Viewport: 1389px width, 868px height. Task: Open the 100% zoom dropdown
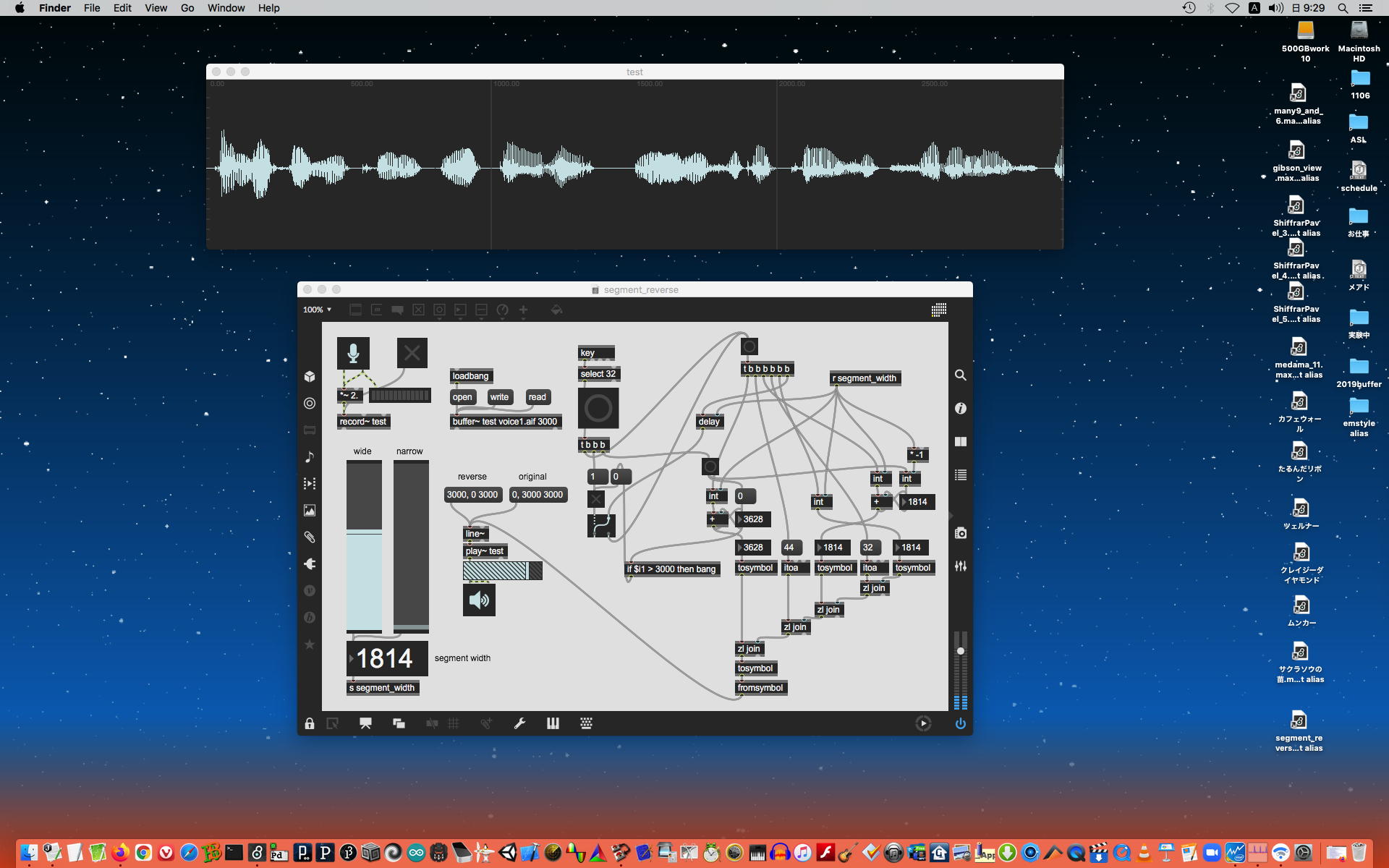click(317, 310)
